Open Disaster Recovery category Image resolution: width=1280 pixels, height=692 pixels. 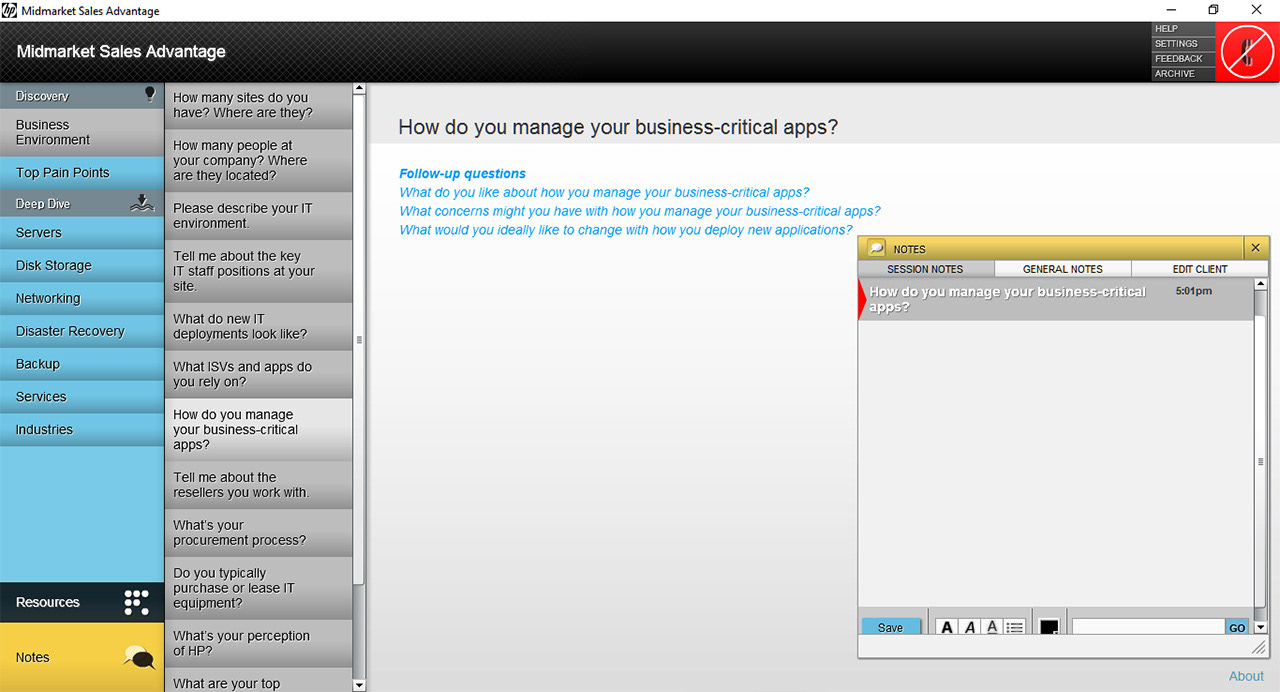pyautogui.click(x=82, y=331)
